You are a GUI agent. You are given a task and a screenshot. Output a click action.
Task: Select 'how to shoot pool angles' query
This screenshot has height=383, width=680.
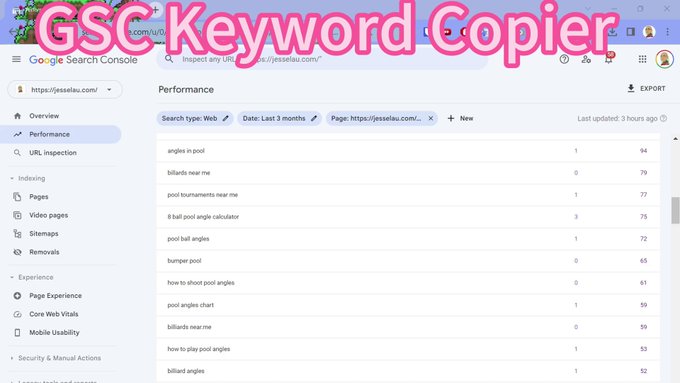(408, 283)
